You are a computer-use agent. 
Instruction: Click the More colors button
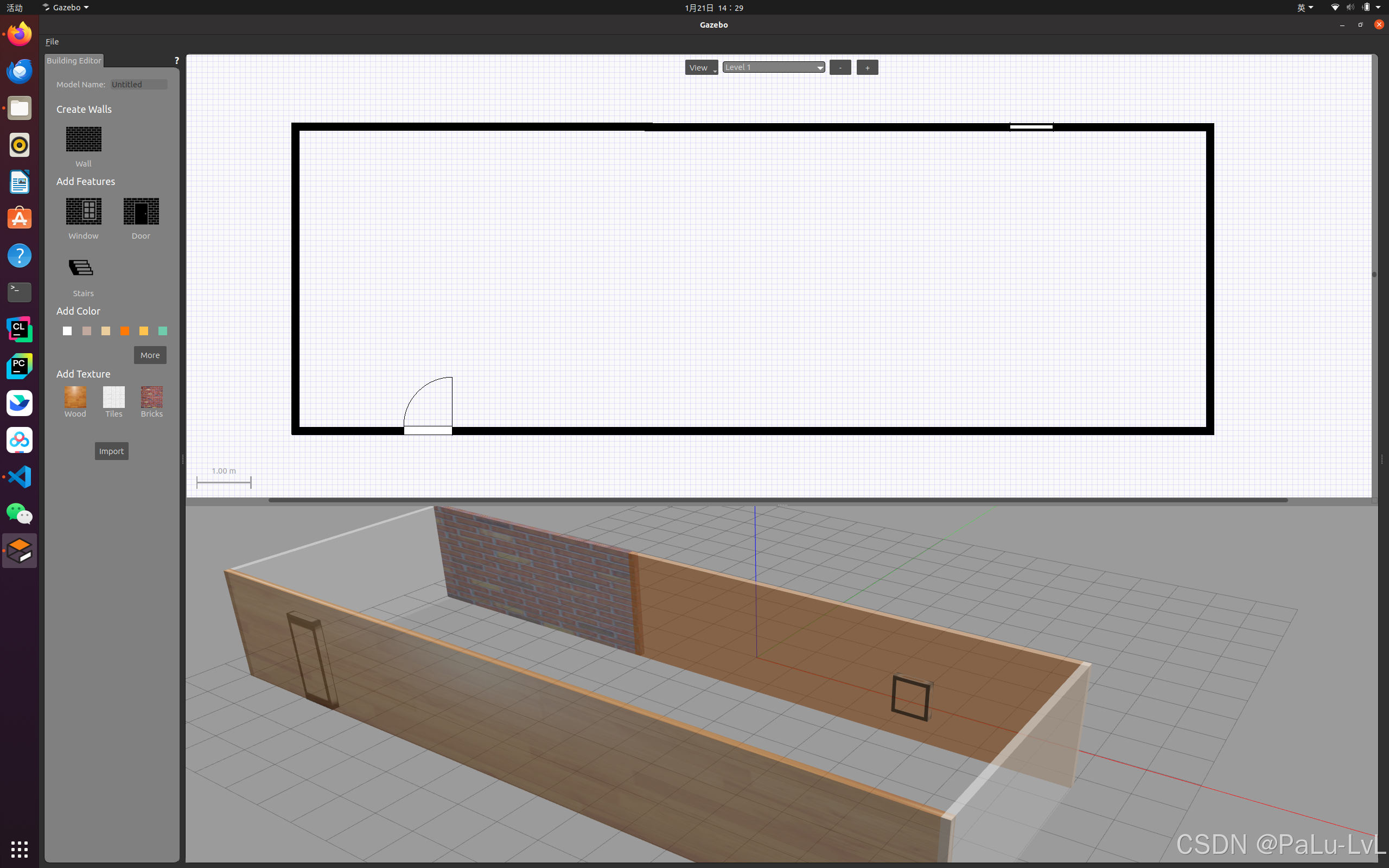point(150,355)
